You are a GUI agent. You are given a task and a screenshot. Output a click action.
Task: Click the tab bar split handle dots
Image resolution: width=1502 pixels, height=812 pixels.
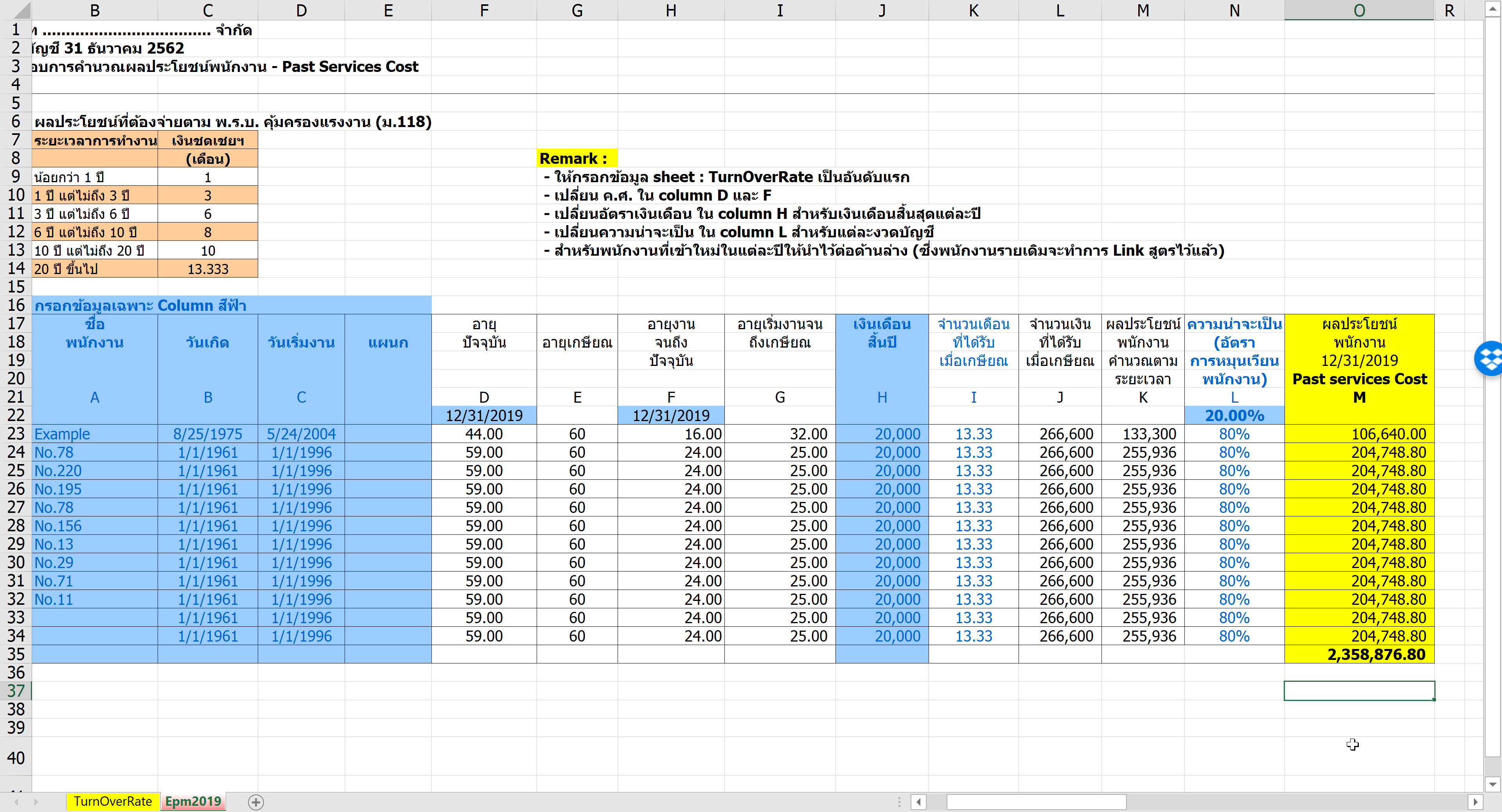pos(899,802)
